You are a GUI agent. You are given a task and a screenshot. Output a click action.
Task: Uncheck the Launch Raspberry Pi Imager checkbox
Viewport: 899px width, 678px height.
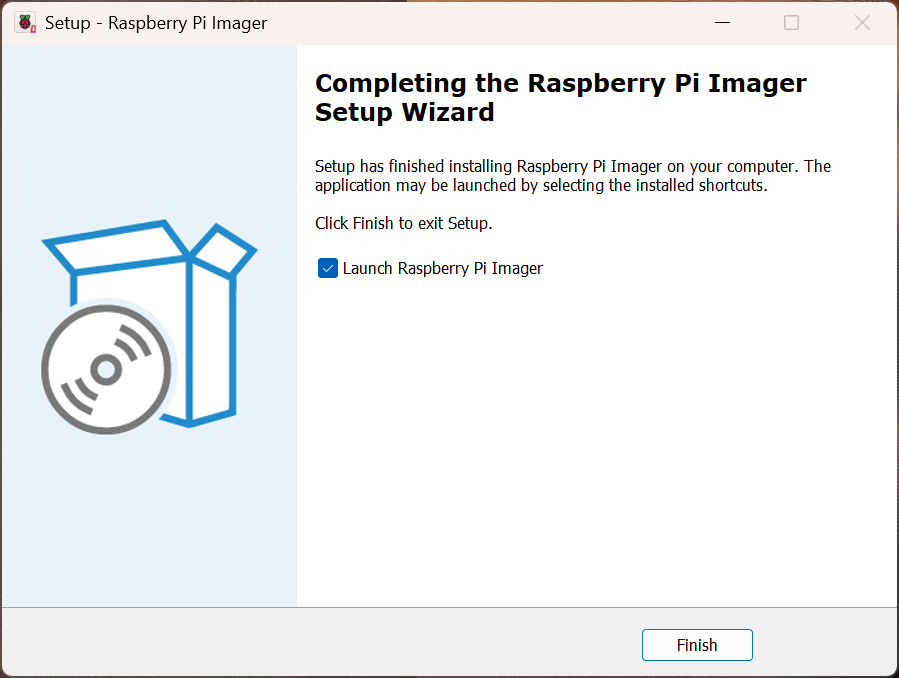(328, 268)
